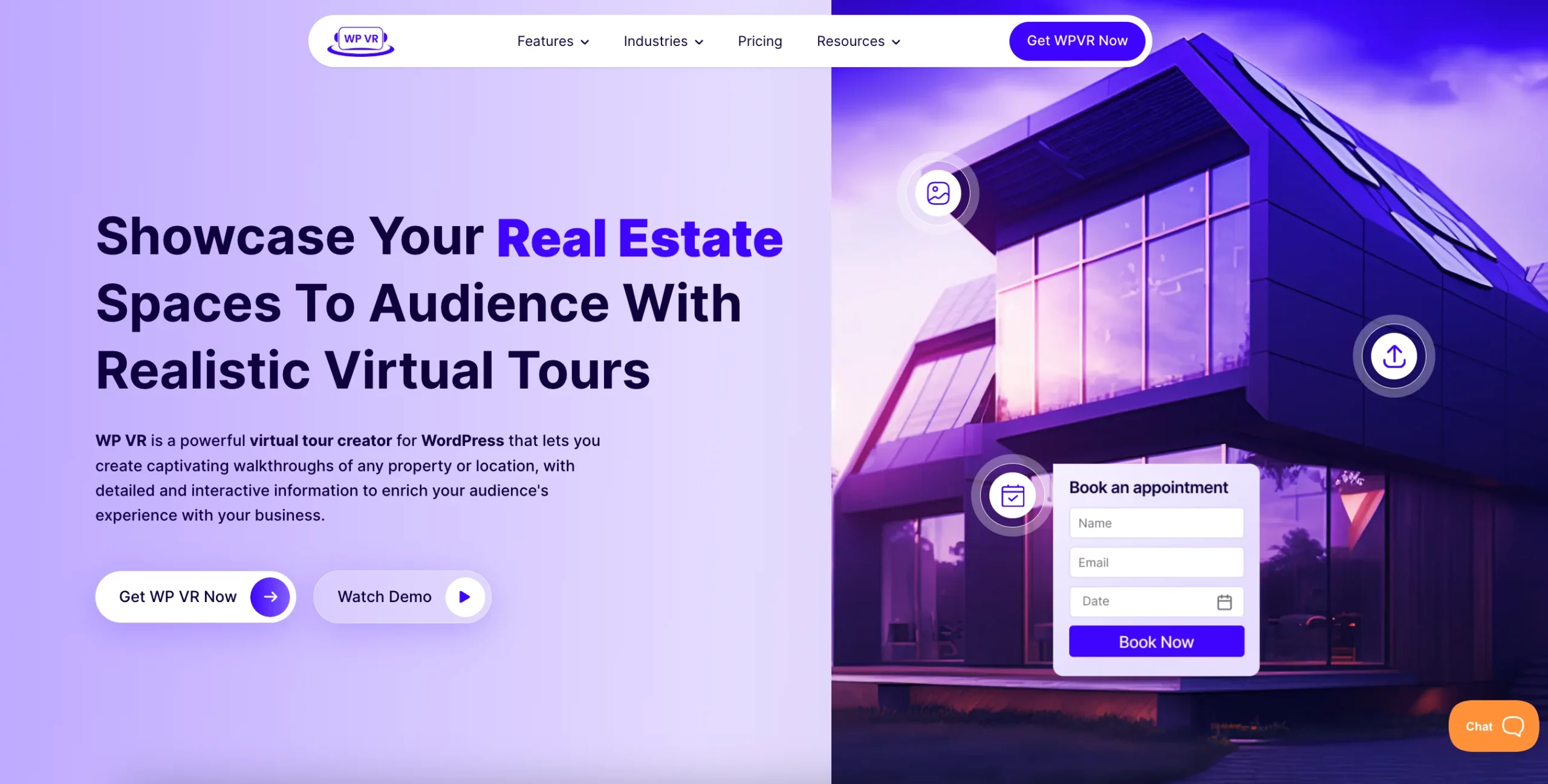Click the upload/share circular icon
The height and width of the screenshot is (784, 1548).
click(x=1394, y=356)
